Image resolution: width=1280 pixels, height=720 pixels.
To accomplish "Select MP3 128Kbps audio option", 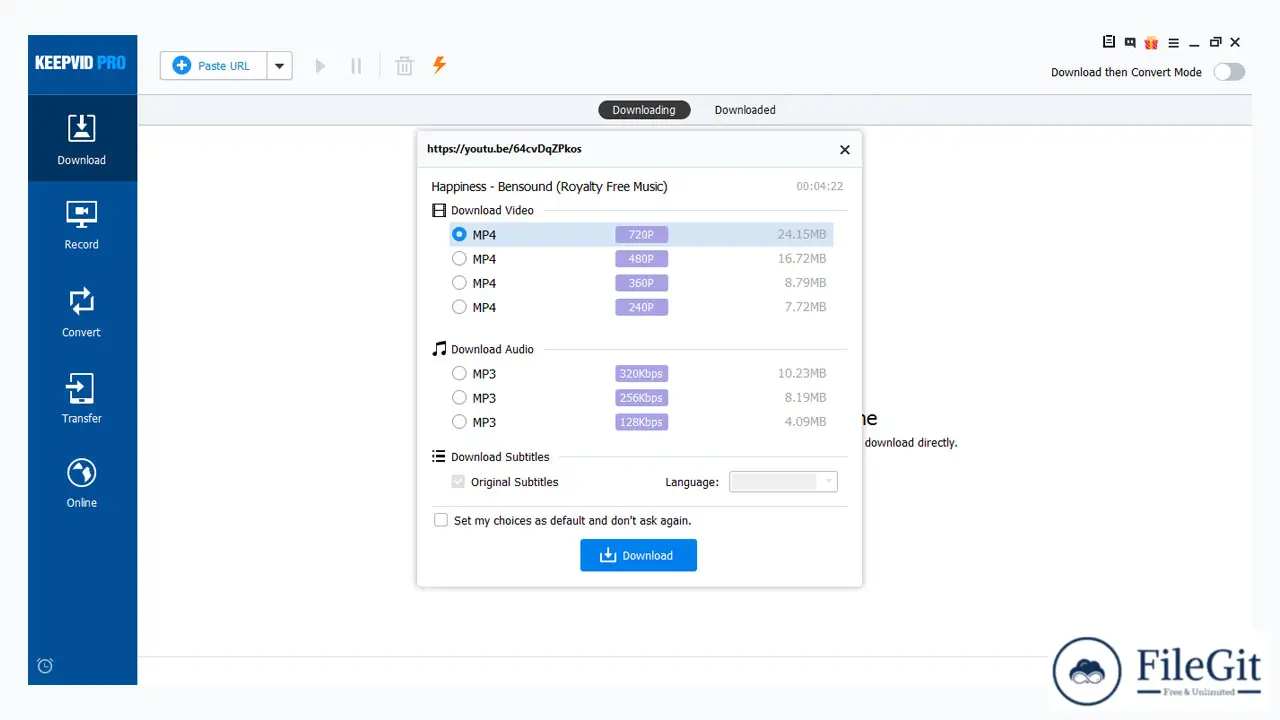I will (641, 422).
